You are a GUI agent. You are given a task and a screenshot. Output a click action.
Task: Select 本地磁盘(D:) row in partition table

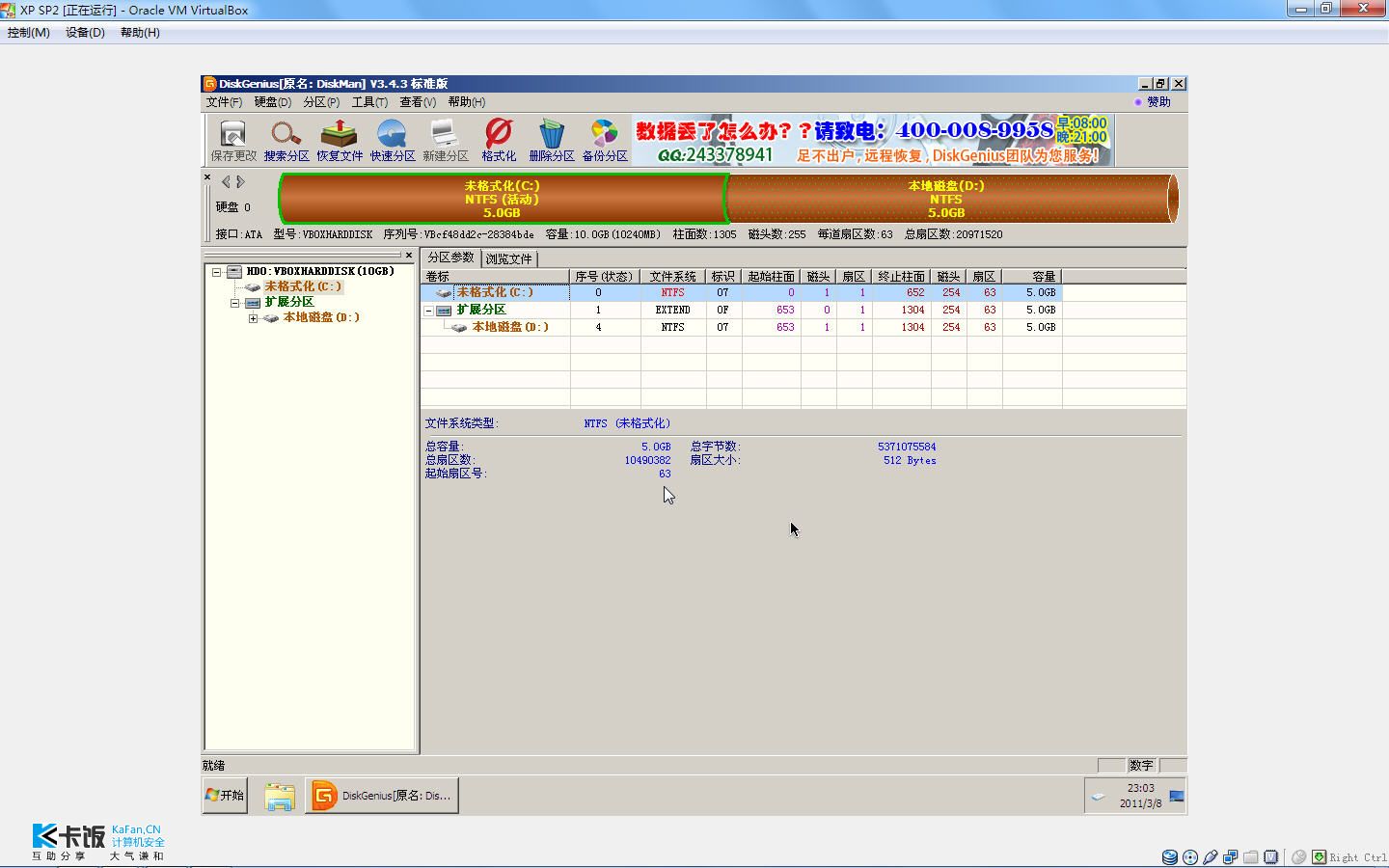[x=742, y=327]
